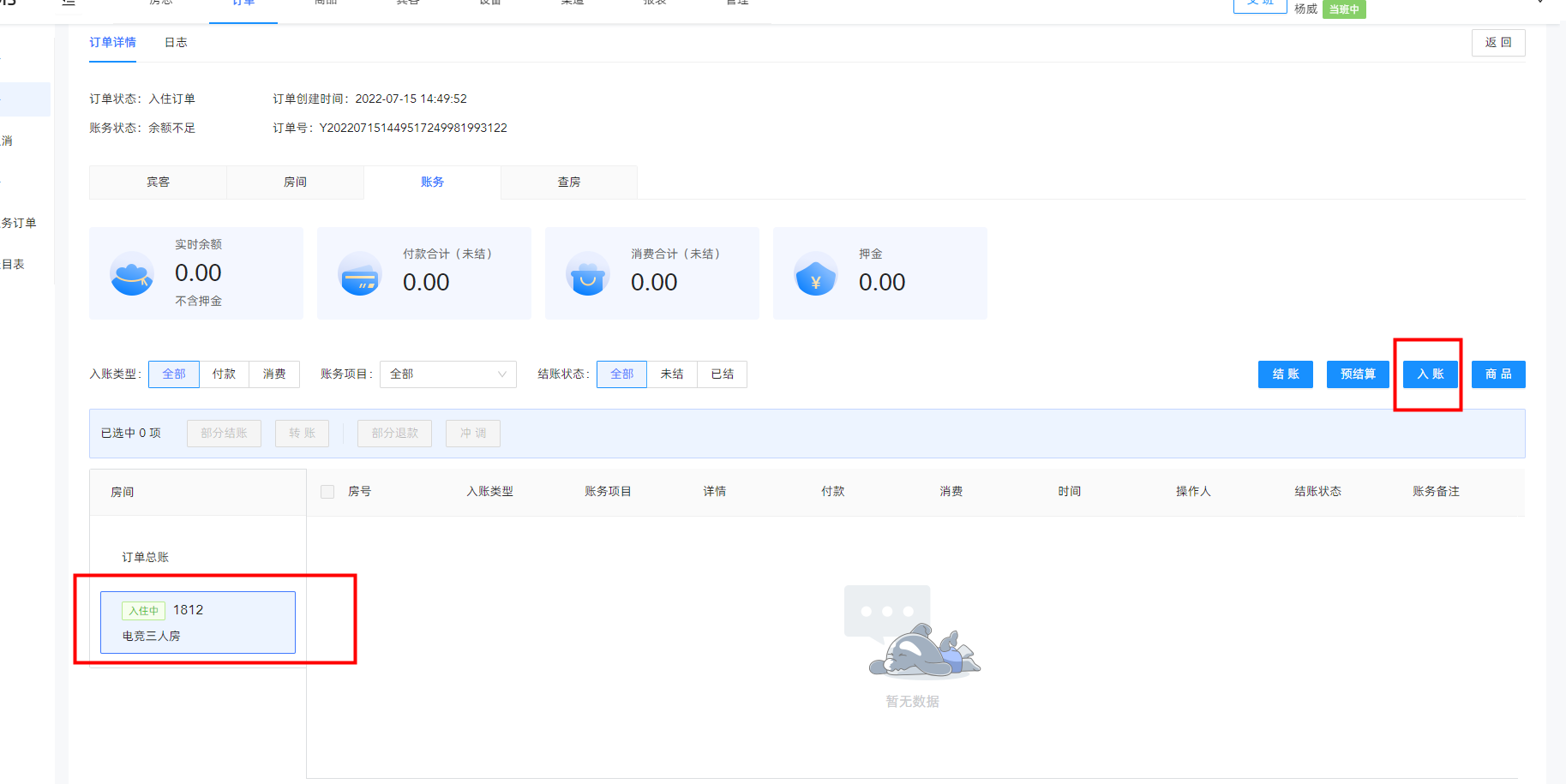This screenshot has width=1566, height=784.
Task: Click the 详情 column header
Action: tap(715, 492)
